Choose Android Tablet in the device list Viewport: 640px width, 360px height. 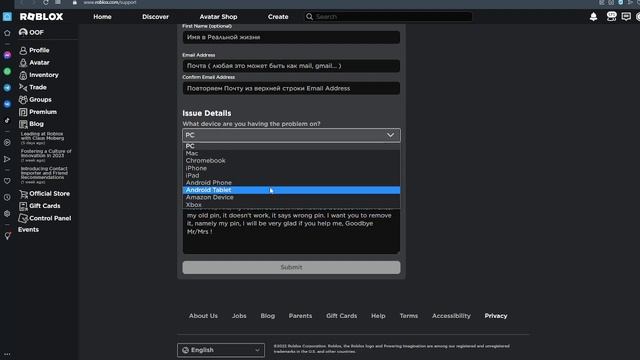tap(291, 190)
